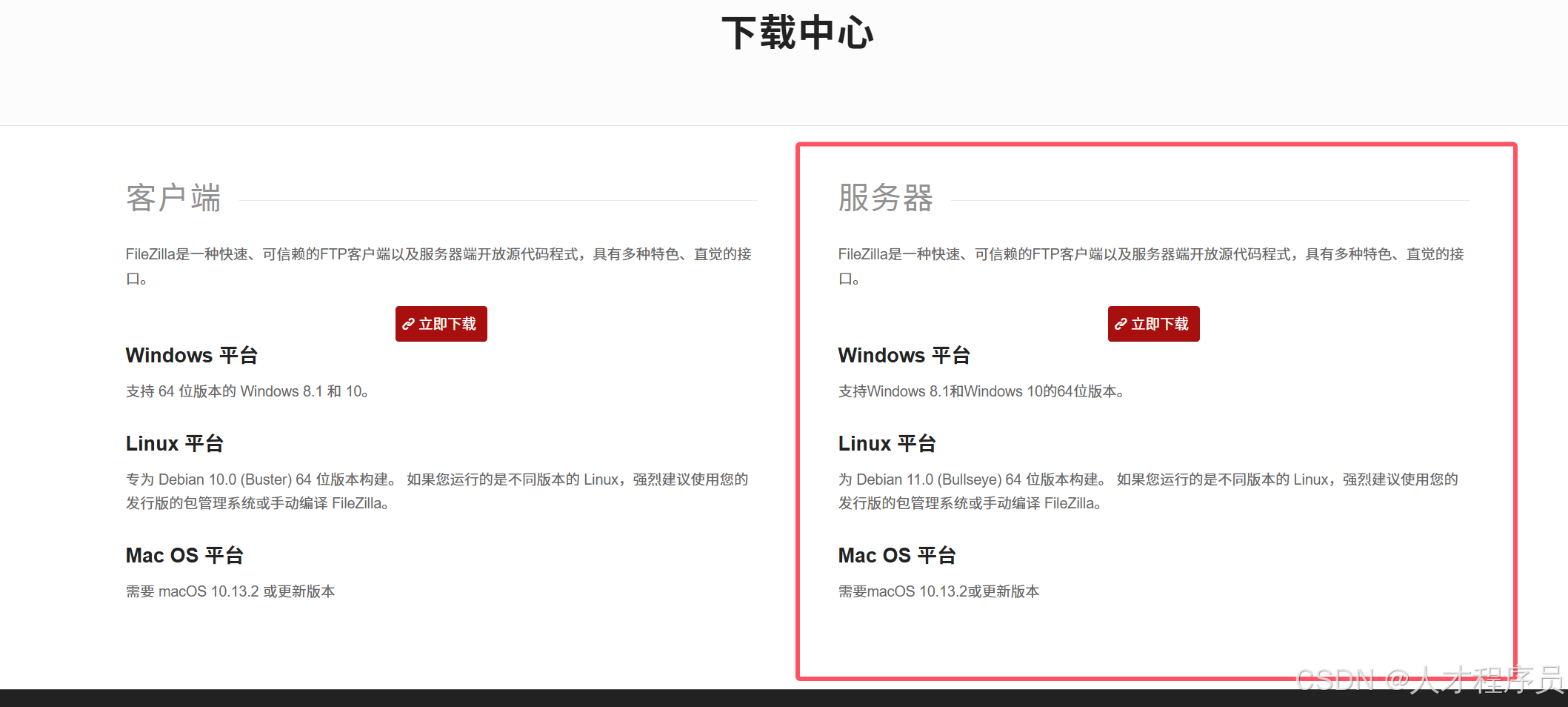This screenshot has width=1568, height=707.
Task: Click the Linux 平台 heading under 服务器
Action: click(x=887, y=444)
